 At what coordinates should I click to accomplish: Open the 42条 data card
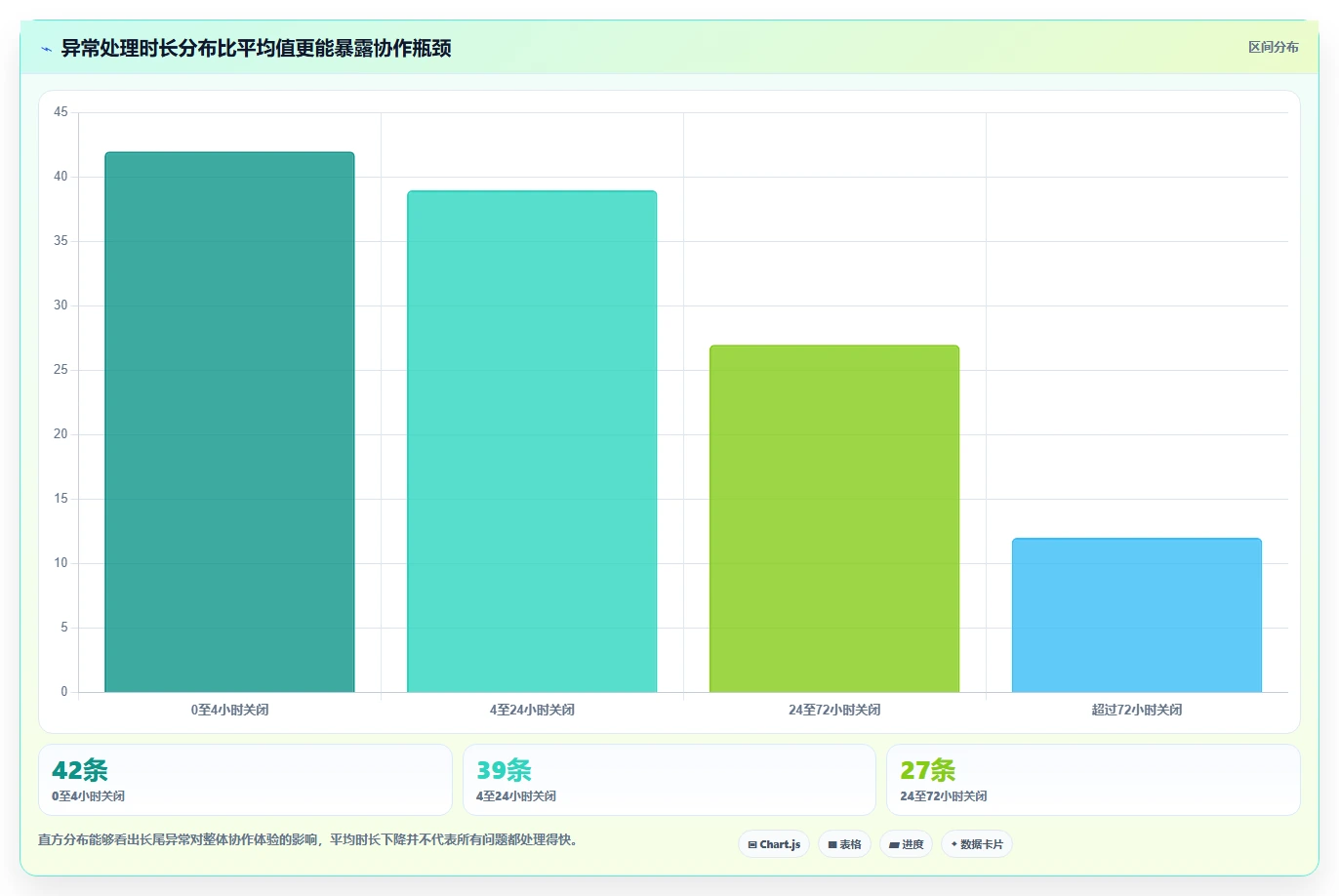pyautogui.click(x=245, y=780)
